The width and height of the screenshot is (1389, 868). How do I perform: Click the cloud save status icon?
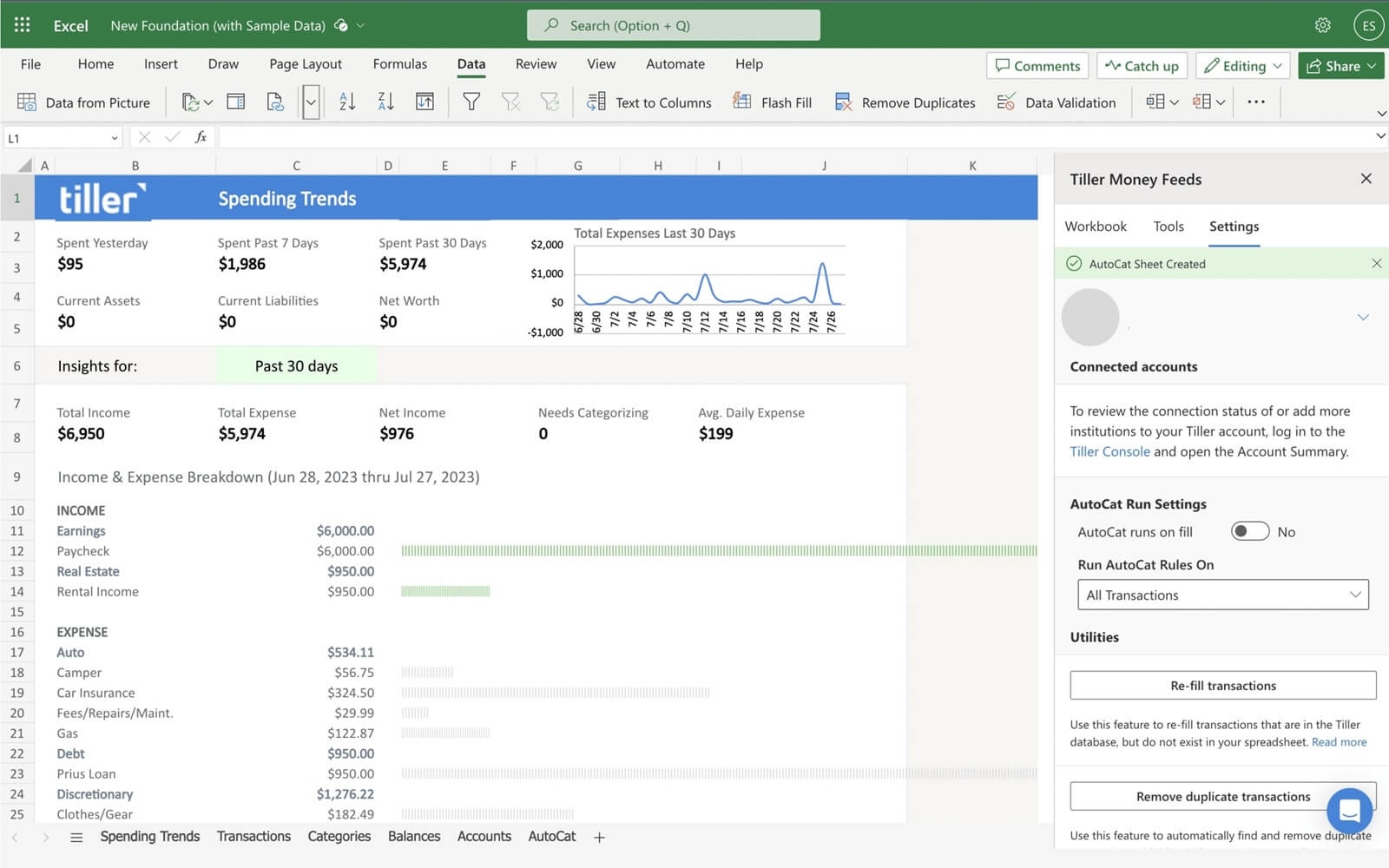341,25
